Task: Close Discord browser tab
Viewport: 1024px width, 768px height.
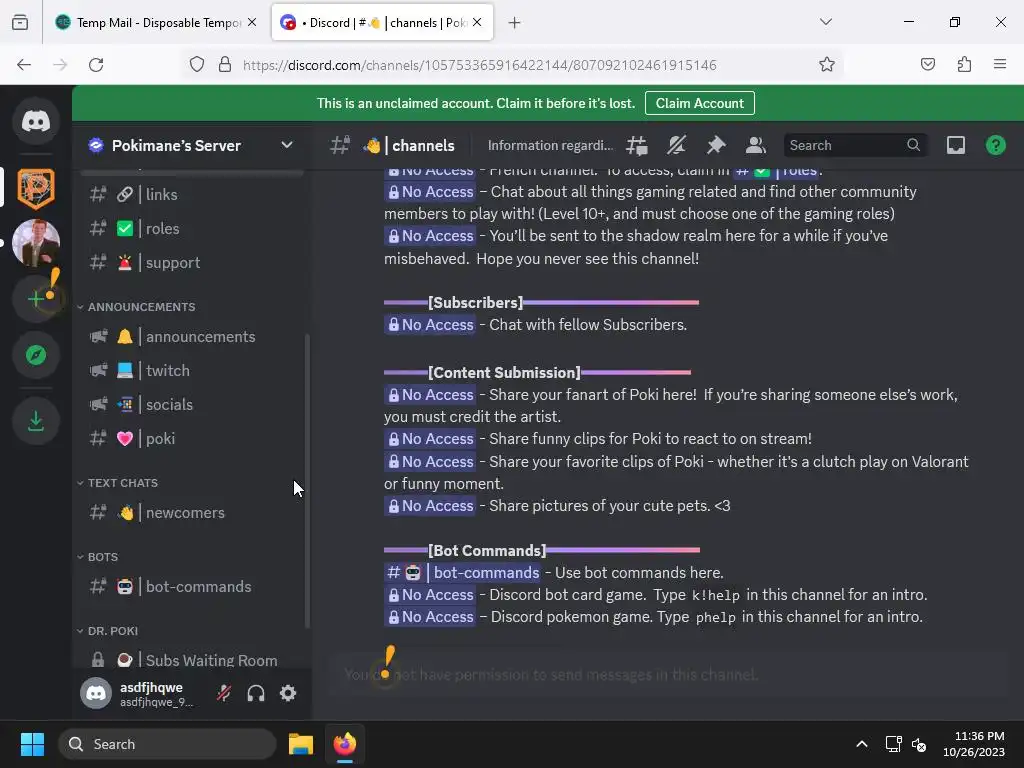Action: (477, 22)
